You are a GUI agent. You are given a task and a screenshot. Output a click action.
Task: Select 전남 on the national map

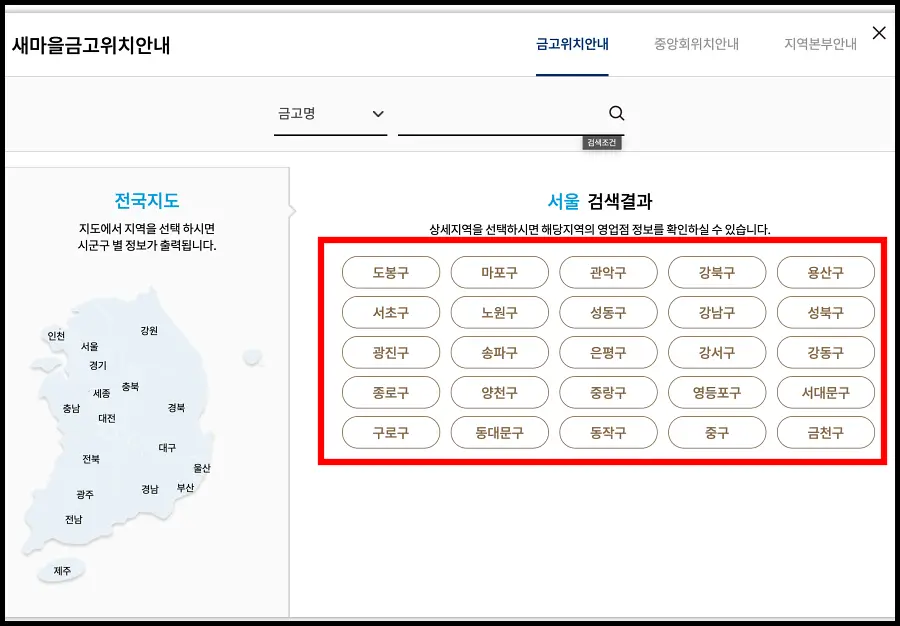point(73,520)
